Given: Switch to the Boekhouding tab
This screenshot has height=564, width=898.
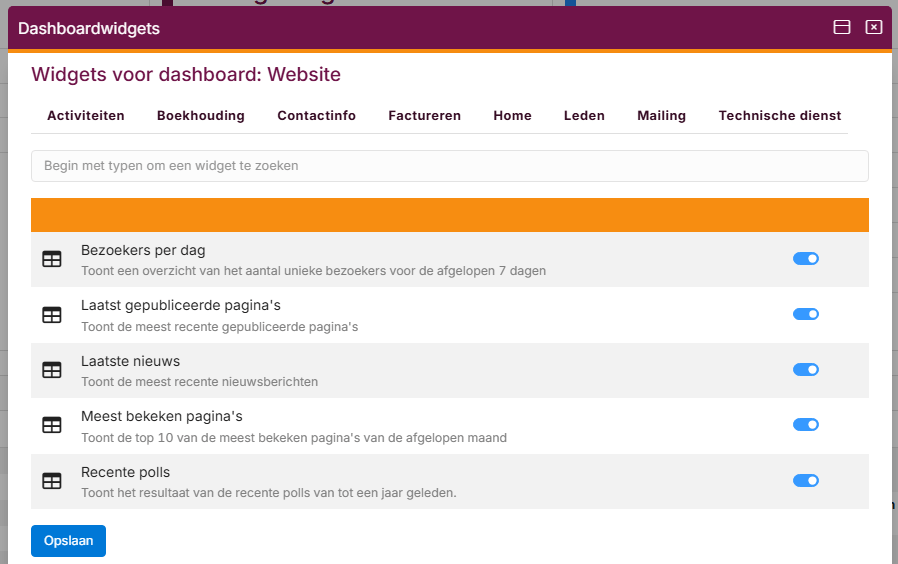Looking at the screenshot, I should (201, 116).
